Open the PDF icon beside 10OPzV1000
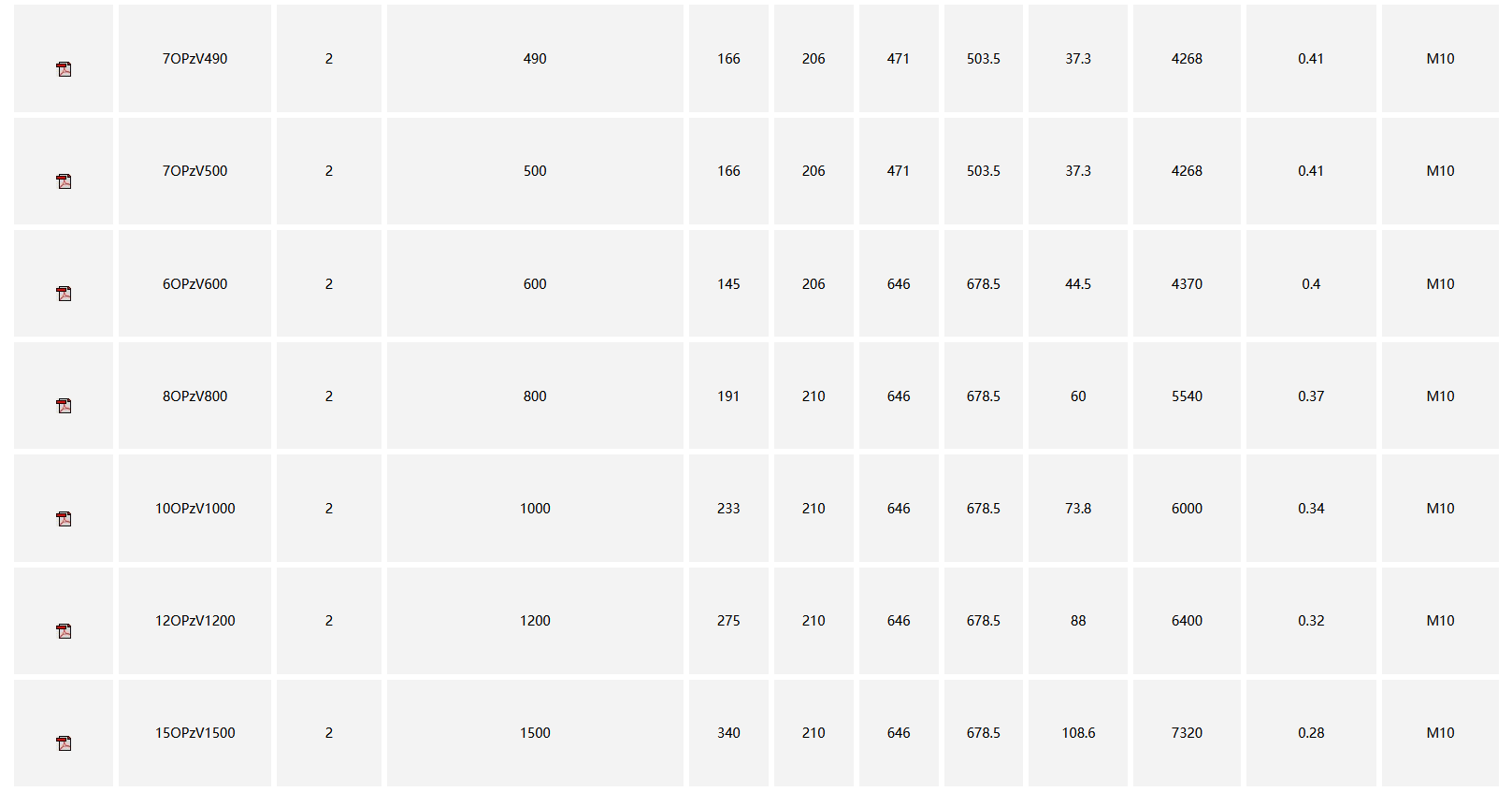 pos(64,519)
